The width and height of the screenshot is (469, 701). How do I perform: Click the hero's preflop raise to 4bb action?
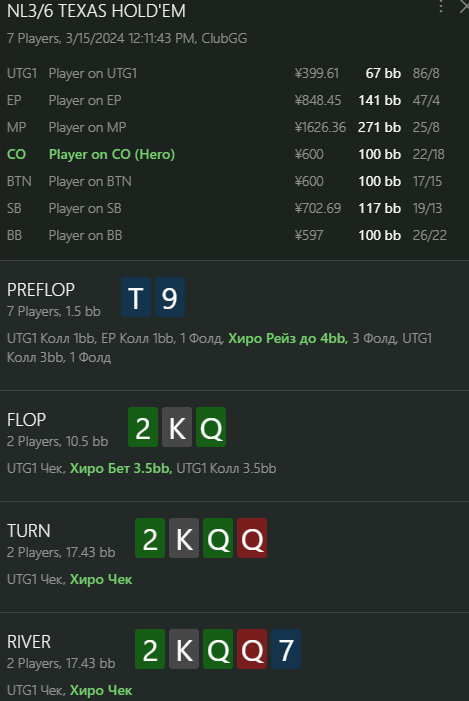[288, 338]
